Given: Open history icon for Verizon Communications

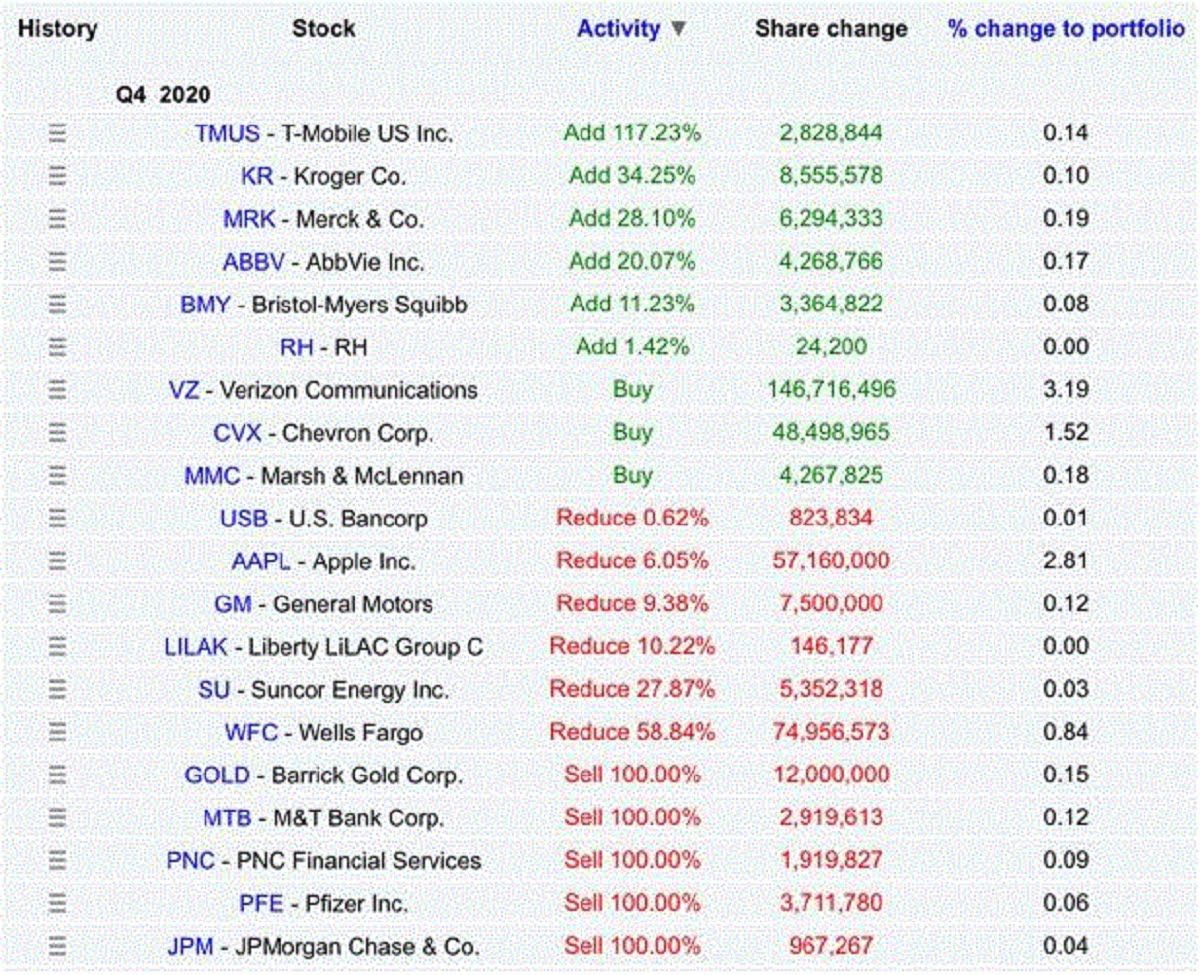Looking at the screenshot, I should (58, 390).
